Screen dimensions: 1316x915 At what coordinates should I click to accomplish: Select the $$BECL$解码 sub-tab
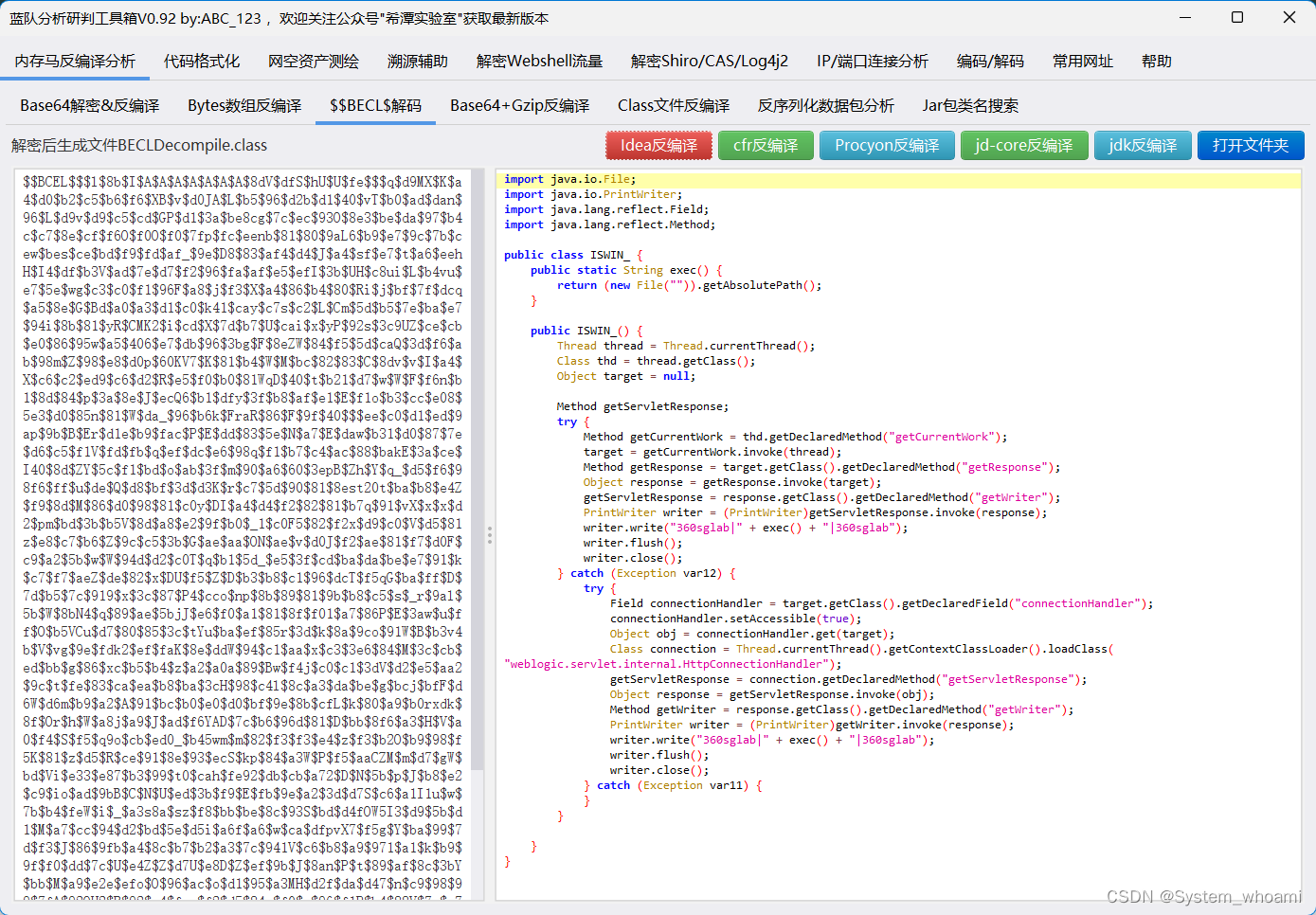[x=375, y=105]
